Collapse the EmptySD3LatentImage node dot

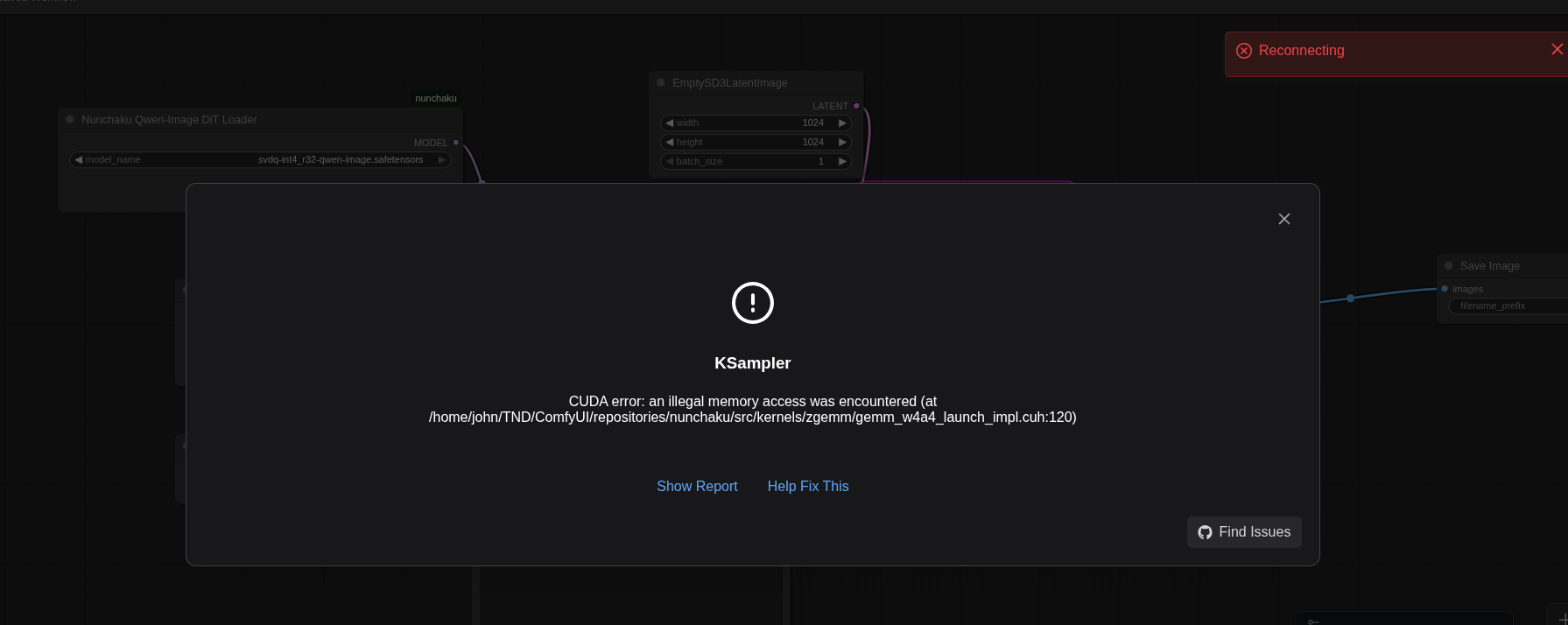[661, 83]
